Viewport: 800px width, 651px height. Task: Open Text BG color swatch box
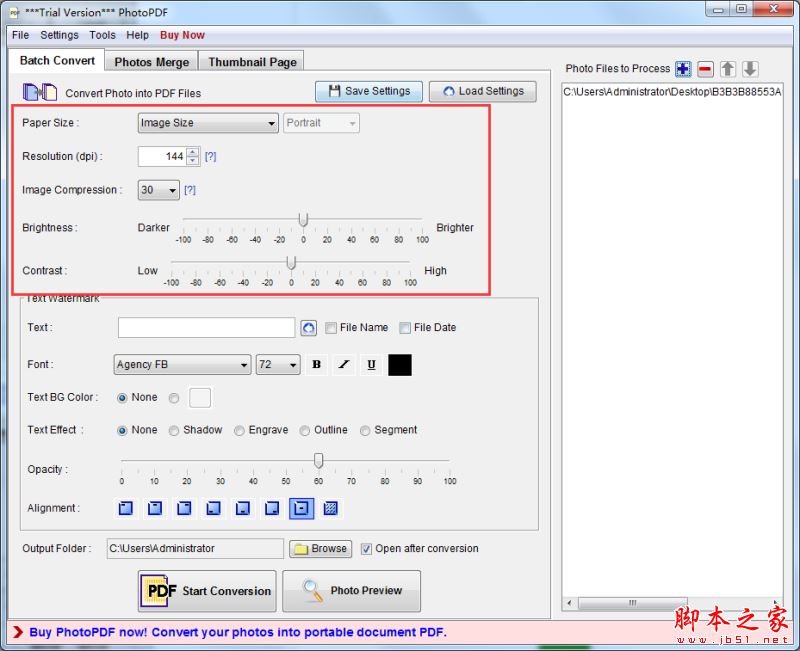pos(200,398)
